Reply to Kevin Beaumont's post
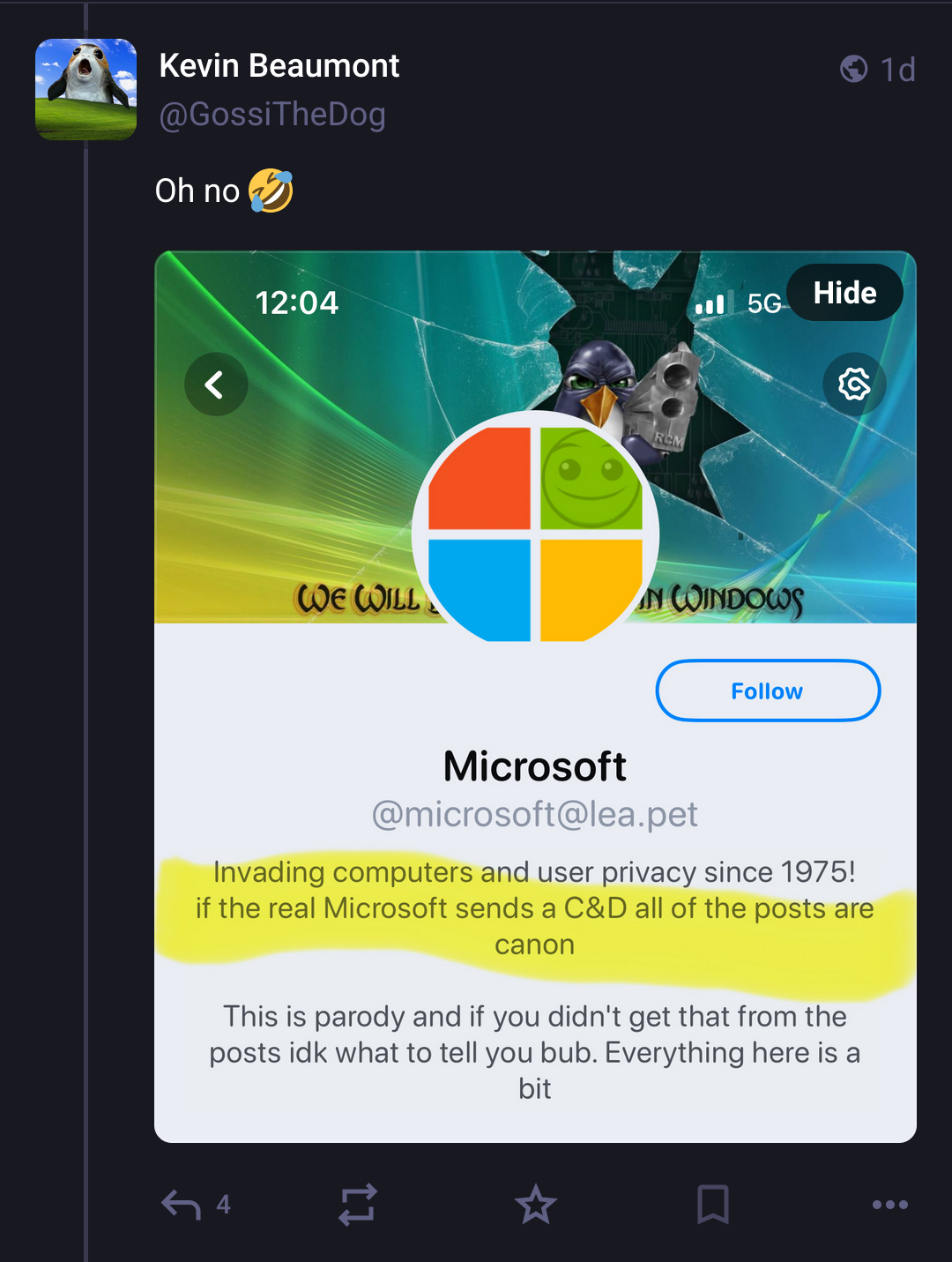 coord(182,1205)
